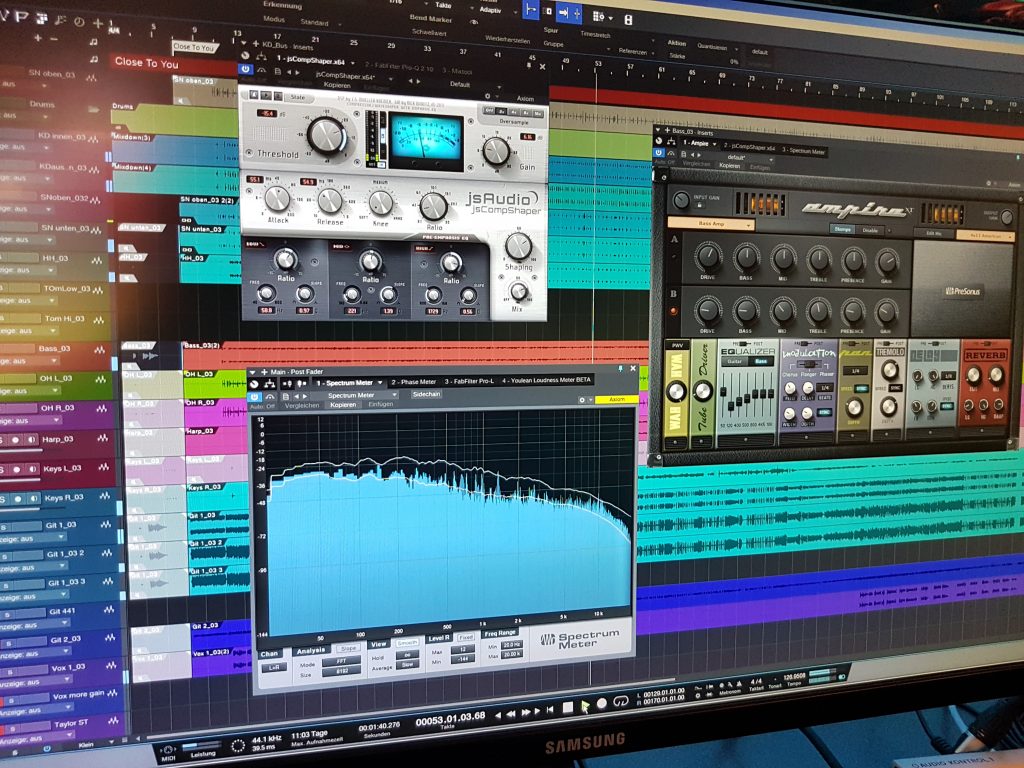Click the transport rewind button
Image resolution: width=1024 pixels, height=768 pixels.
coord(511,714)
